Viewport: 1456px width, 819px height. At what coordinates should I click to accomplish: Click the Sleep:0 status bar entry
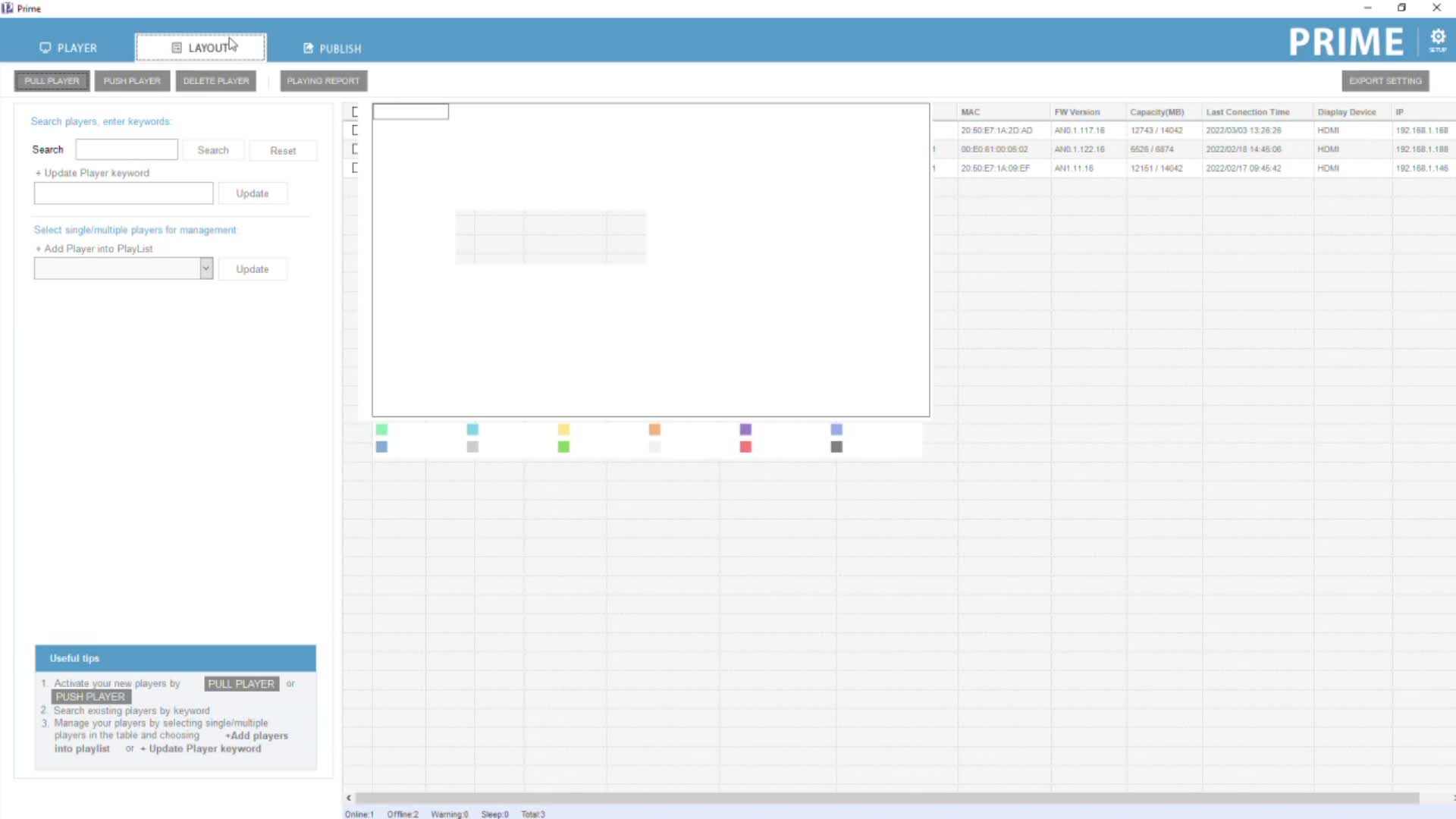494,814
